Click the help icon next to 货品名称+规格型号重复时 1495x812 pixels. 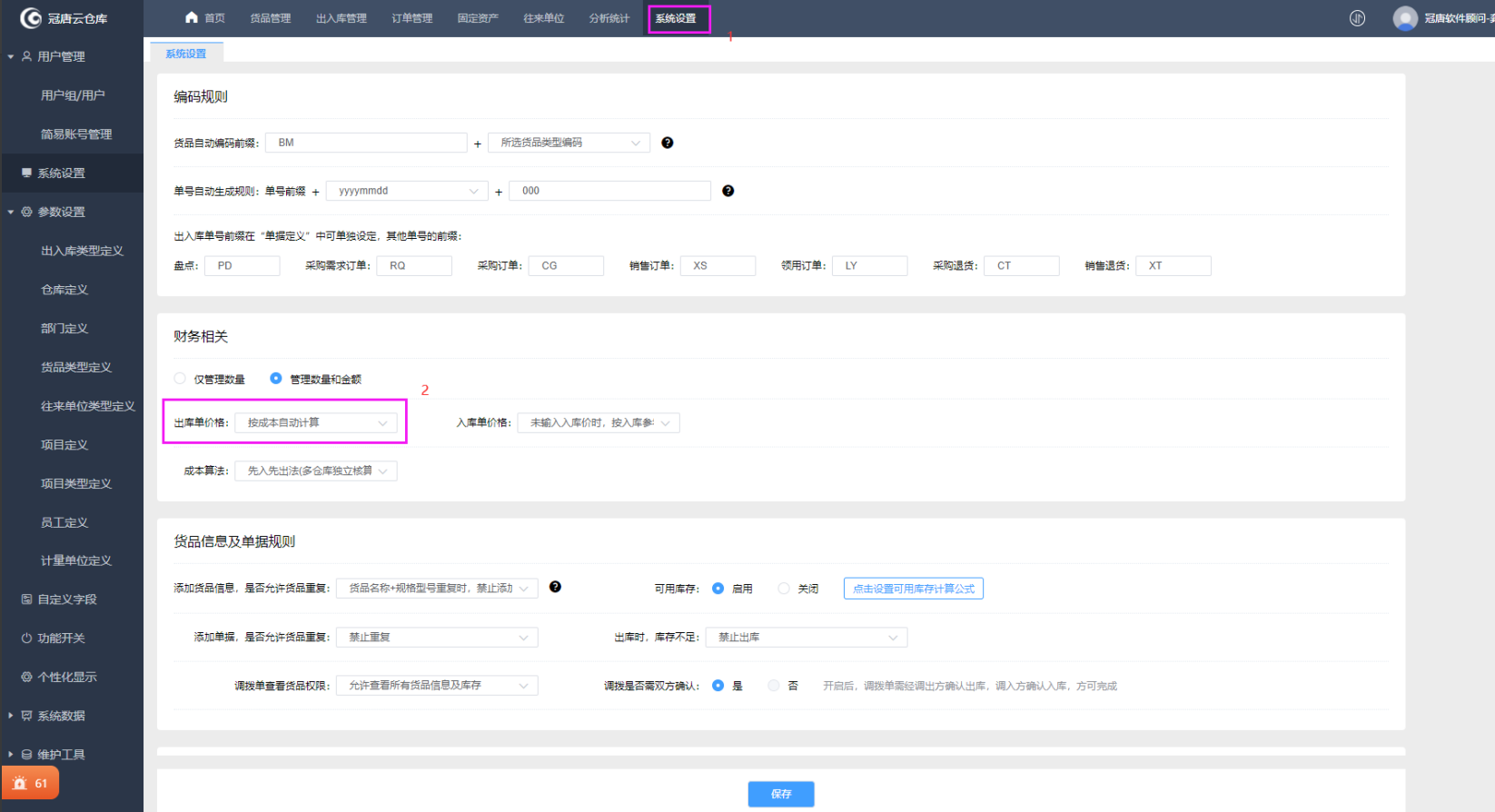click(555, 587)
